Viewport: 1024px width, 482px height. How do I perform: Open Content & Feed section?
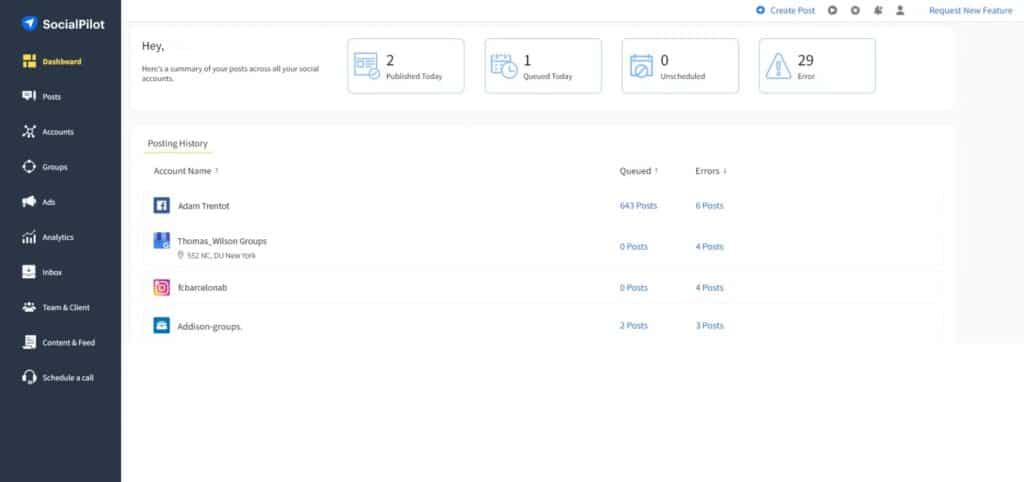click(x=69, y=343)
